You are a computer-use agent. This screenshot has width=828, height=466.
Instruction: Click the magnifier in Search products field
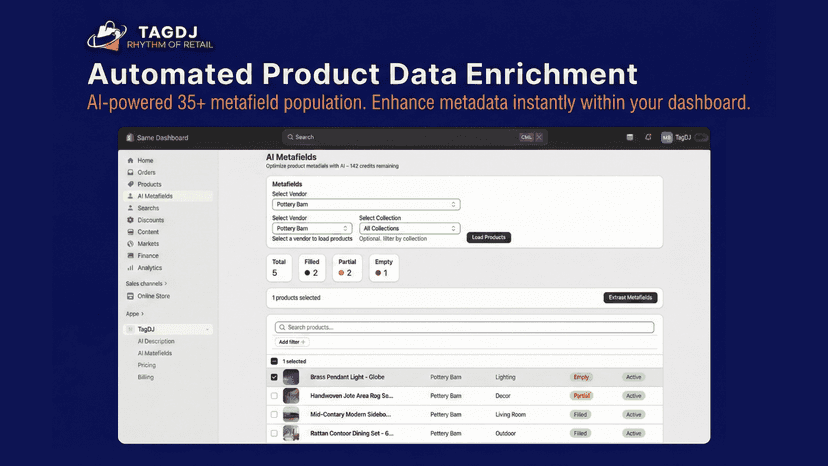282,327
